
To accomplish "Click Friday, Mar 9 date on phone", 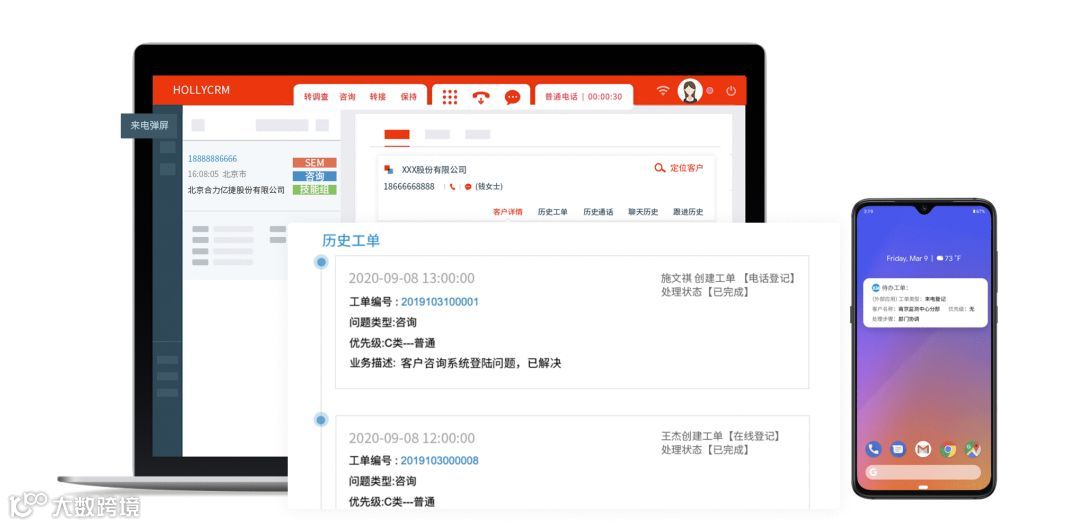I will pos(907,259).
